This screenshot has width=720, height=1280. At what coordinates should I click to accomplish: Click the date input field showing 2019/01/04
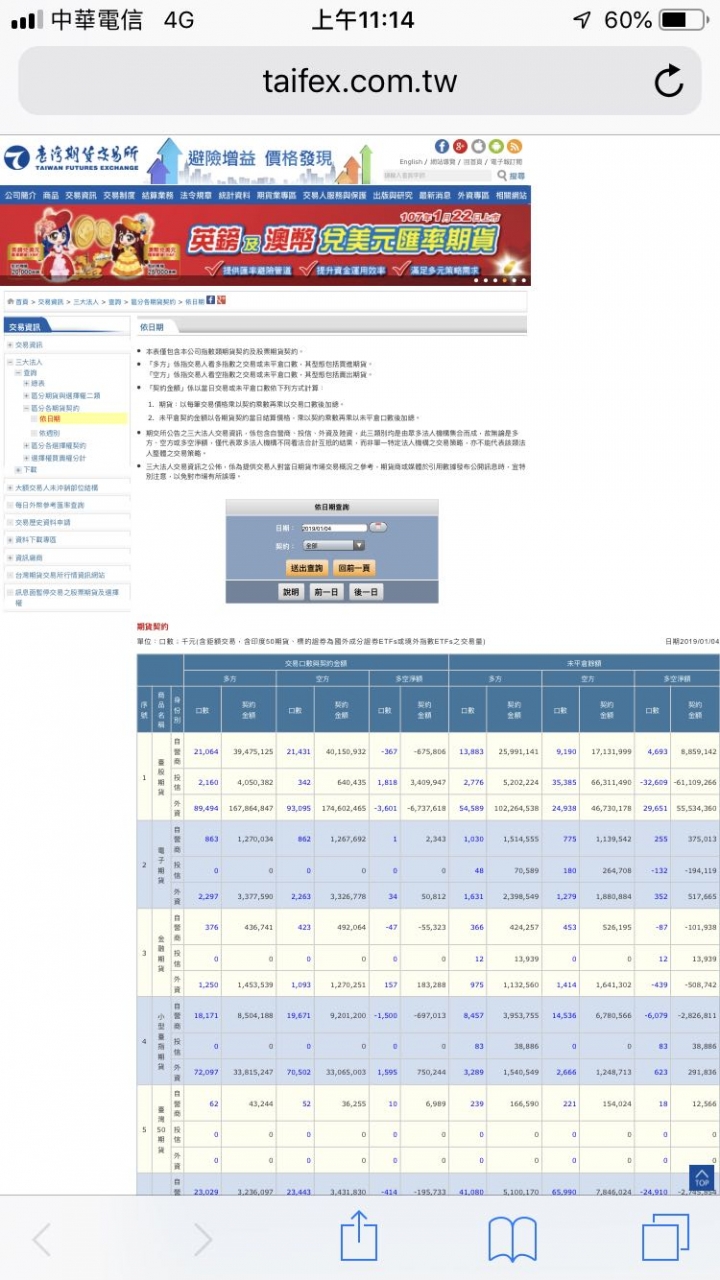click(x=334, y=527)
